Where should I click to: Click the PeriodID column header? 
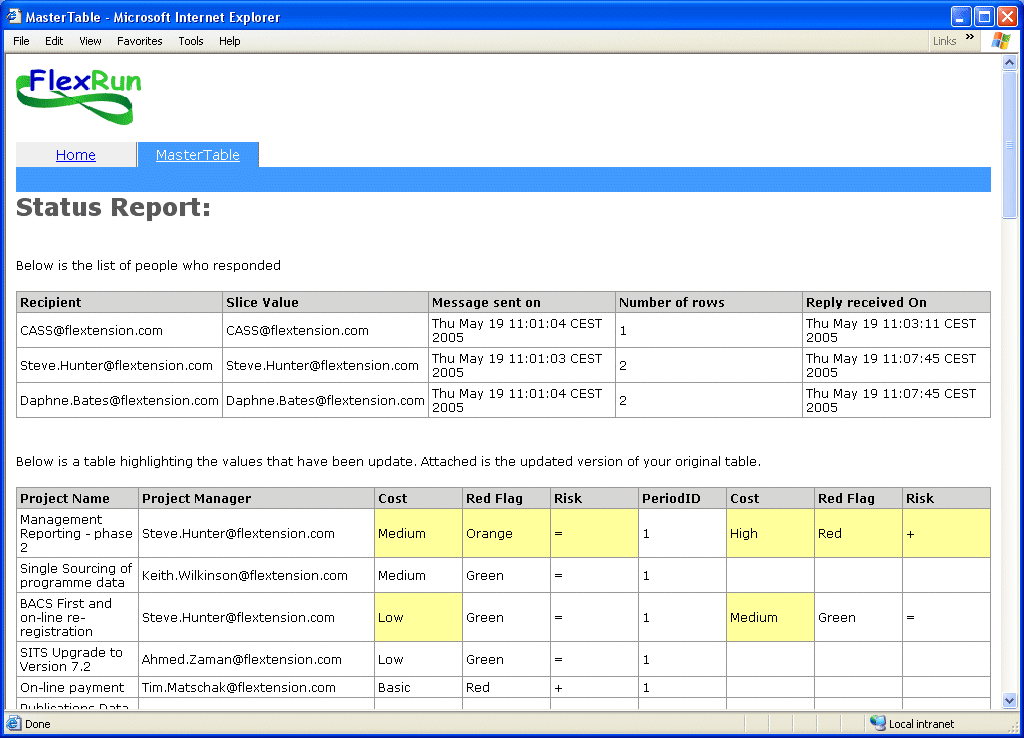682,498
